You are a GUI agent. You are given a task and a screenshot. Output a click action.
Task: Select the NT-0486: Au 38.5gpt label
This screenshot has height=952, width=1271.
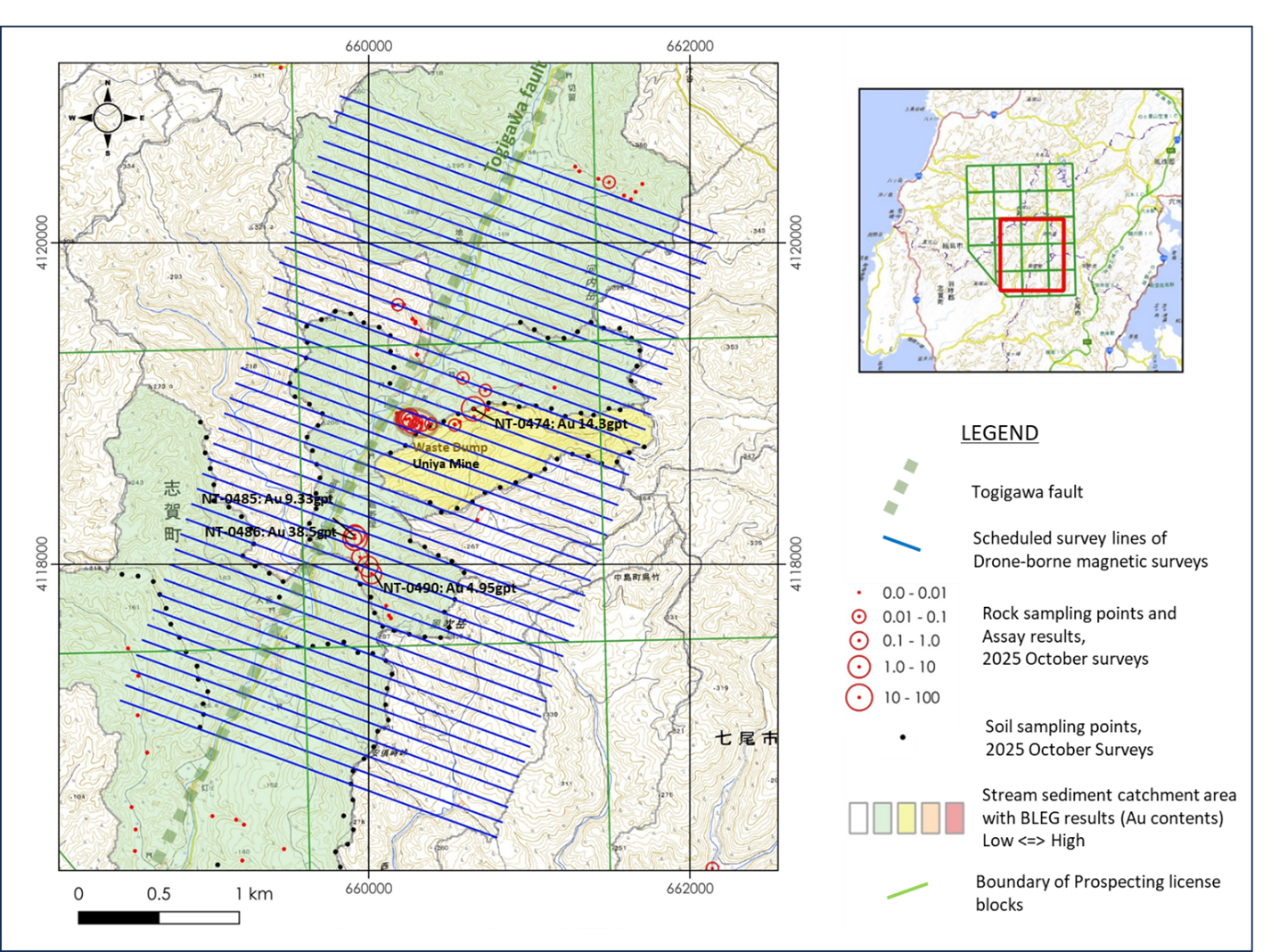tap(270, 532)
